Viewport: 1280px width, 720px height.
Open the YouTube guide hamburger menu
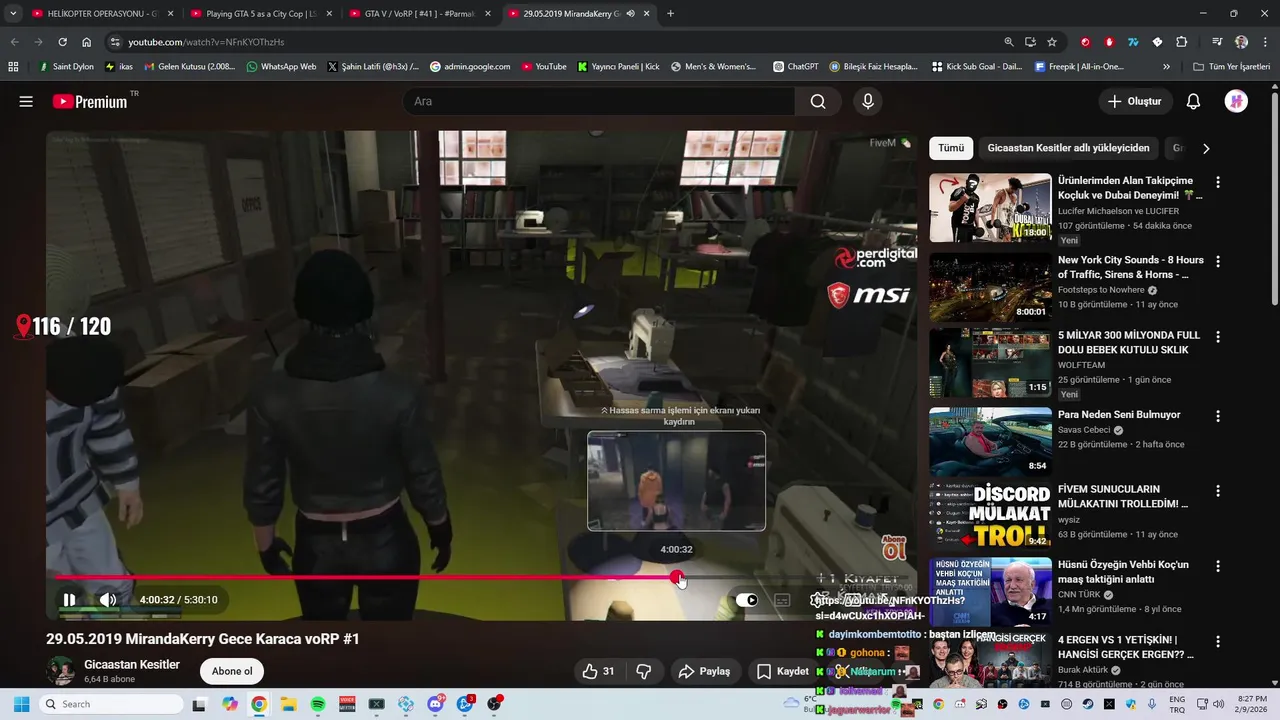coord(26,101)
